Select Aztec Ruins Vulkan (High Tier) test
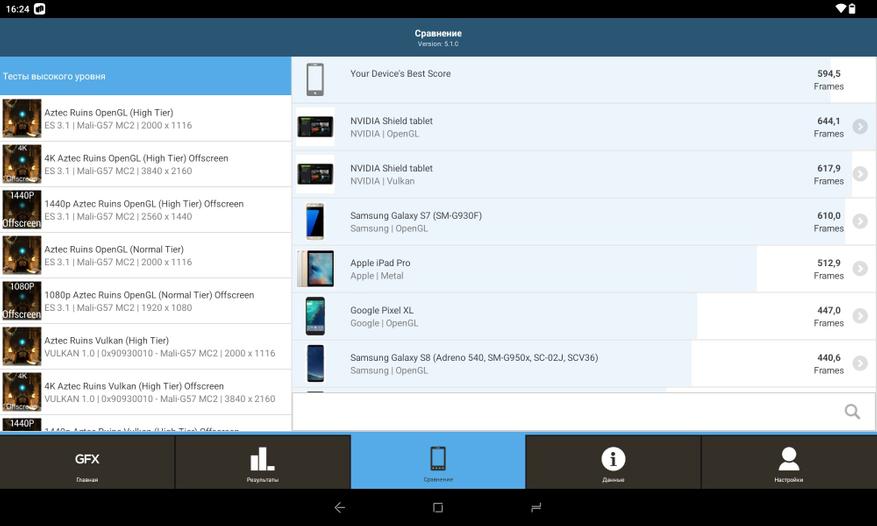The height and width of the screenshot is (526, 877). (145, 346)
